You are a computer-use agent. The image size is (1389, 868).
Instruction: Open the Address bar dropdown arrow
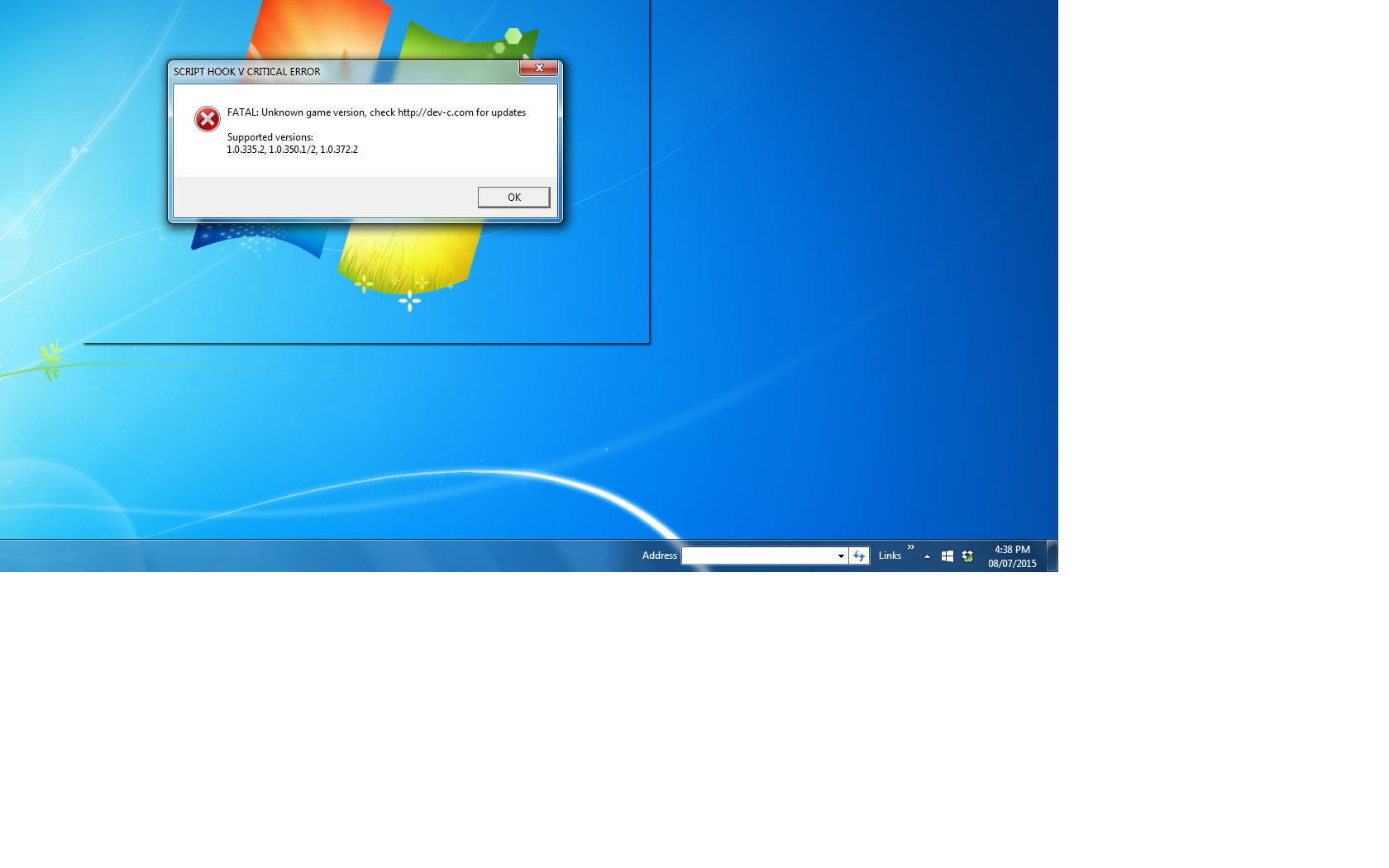(x=841, y=556)
